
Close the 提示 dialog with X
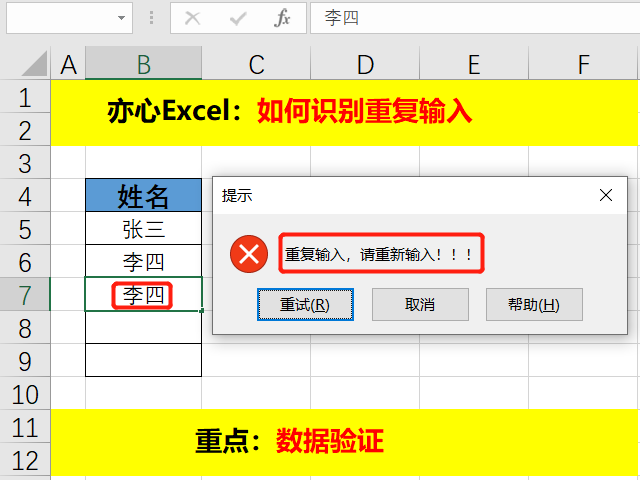click(606, 195)
